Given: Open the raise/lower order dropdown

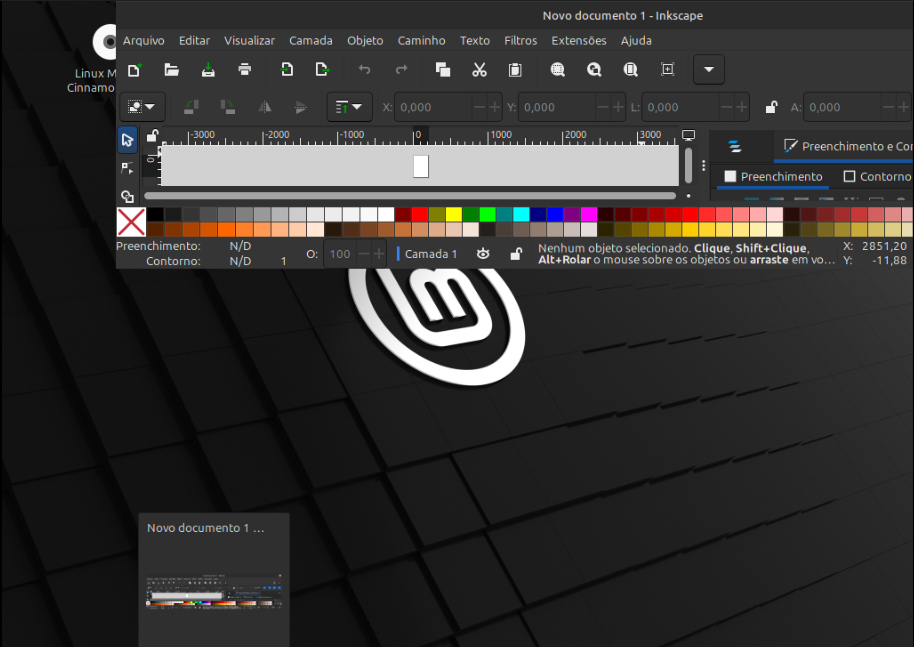Looking at the screenshot, I should click(x=349, y=107).
